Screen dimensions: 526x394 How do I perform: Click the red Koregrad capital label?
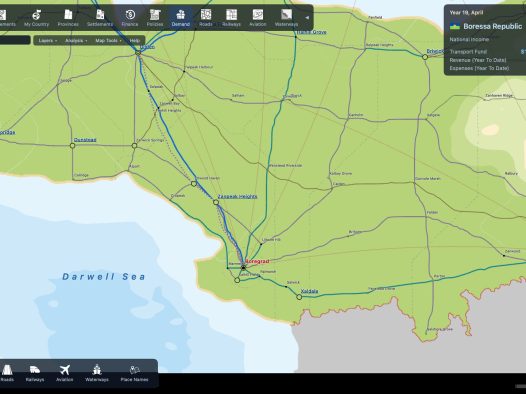257,261
